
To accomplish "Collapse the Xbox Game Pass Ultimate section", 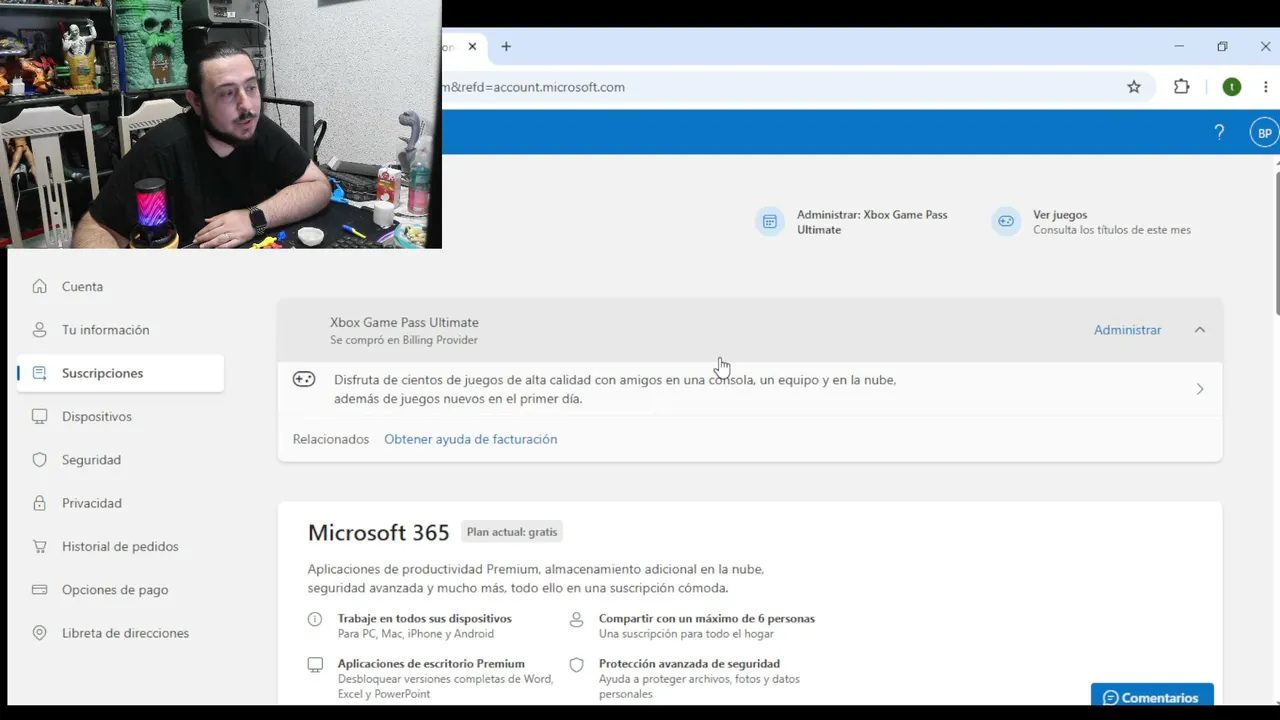I will pyautogui.click(x=1200, y=330).
